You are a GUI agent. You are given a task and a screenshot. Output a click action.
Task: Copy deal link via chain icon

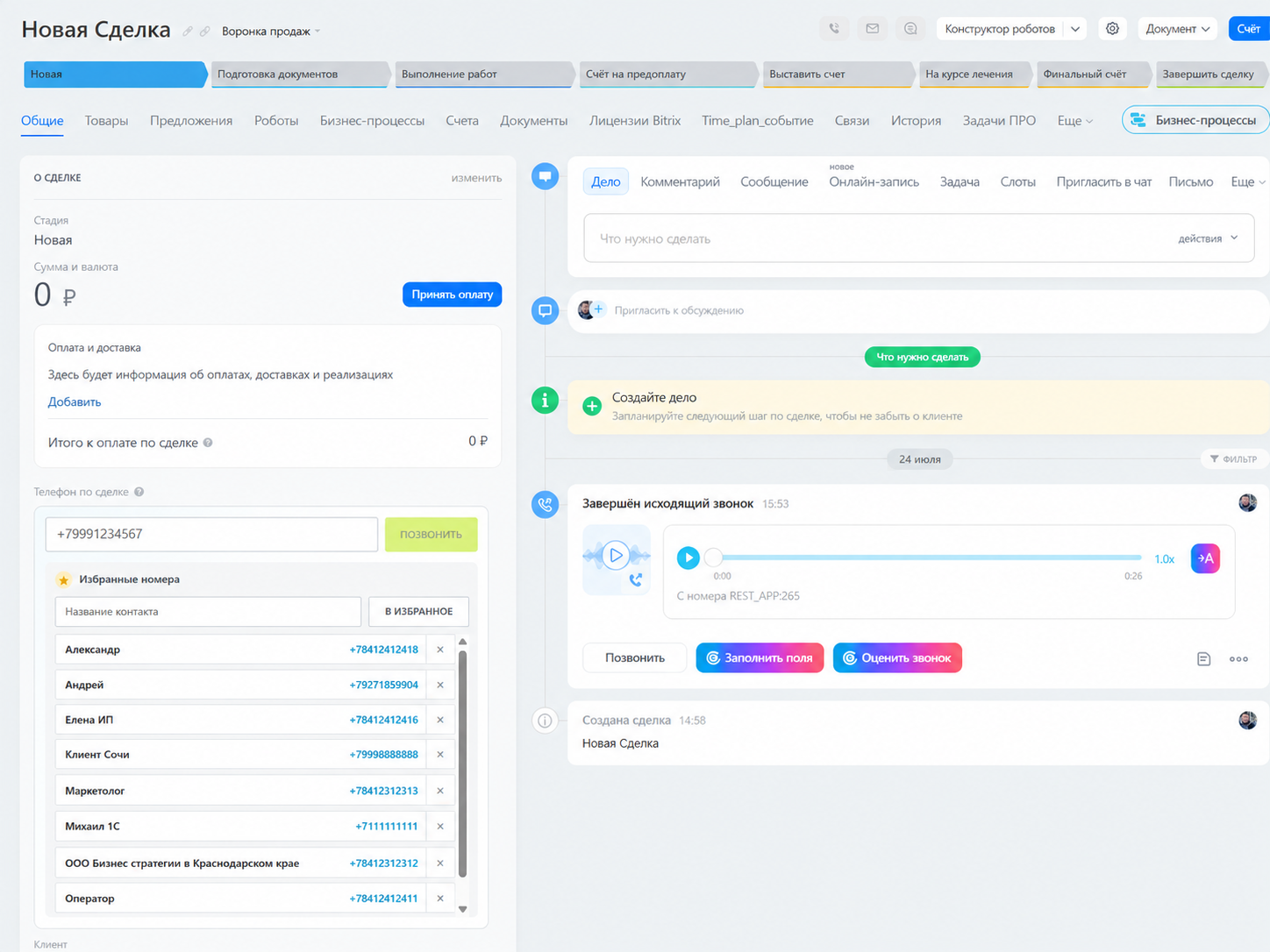coord(205,31)
